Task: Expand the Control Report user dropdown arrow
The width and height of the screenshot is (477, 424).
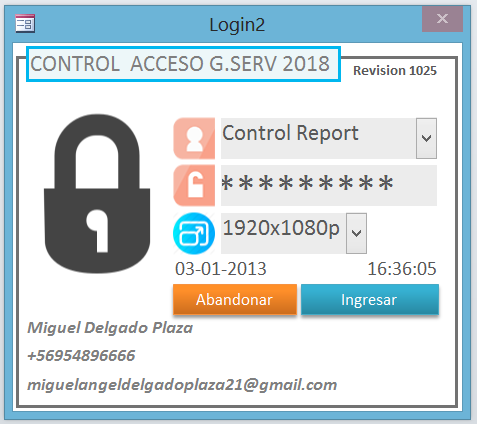Action: 426,138
